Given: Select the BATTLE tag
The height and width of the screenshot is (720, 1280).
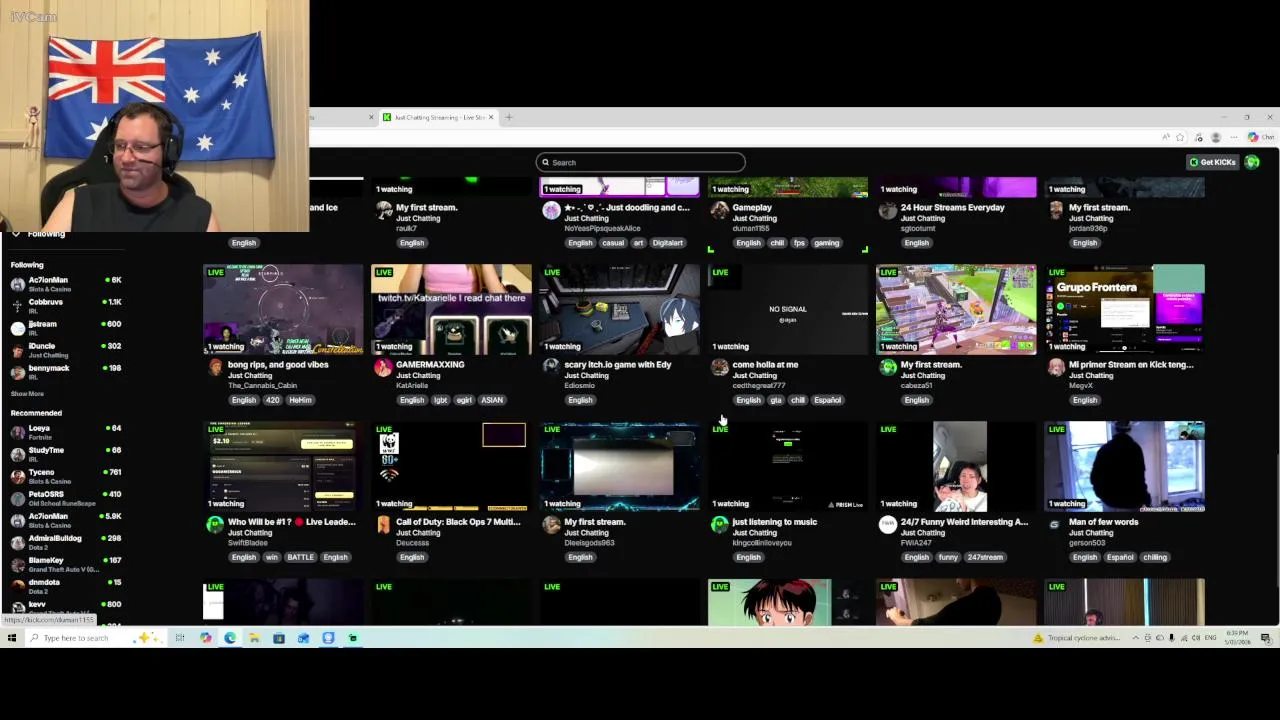Looking at the screenshot, I should 300,557.
